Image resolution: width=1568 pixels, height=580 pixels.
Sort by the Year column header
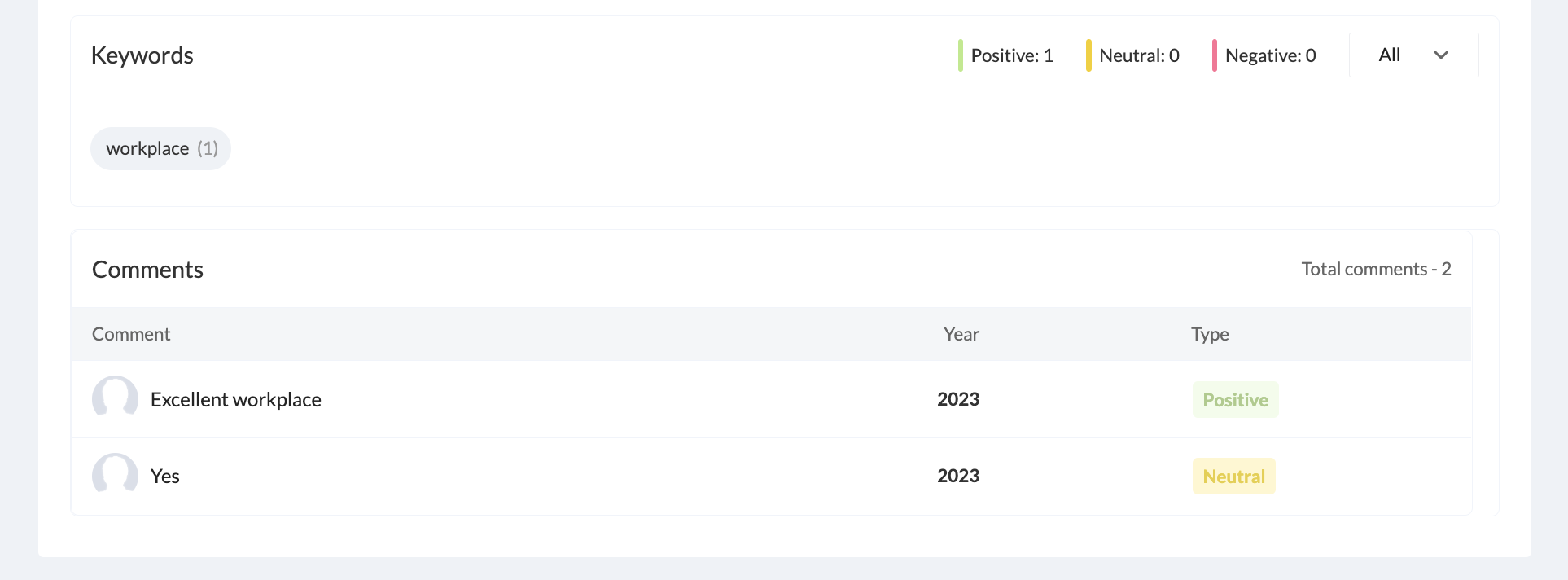click(961, 334)
